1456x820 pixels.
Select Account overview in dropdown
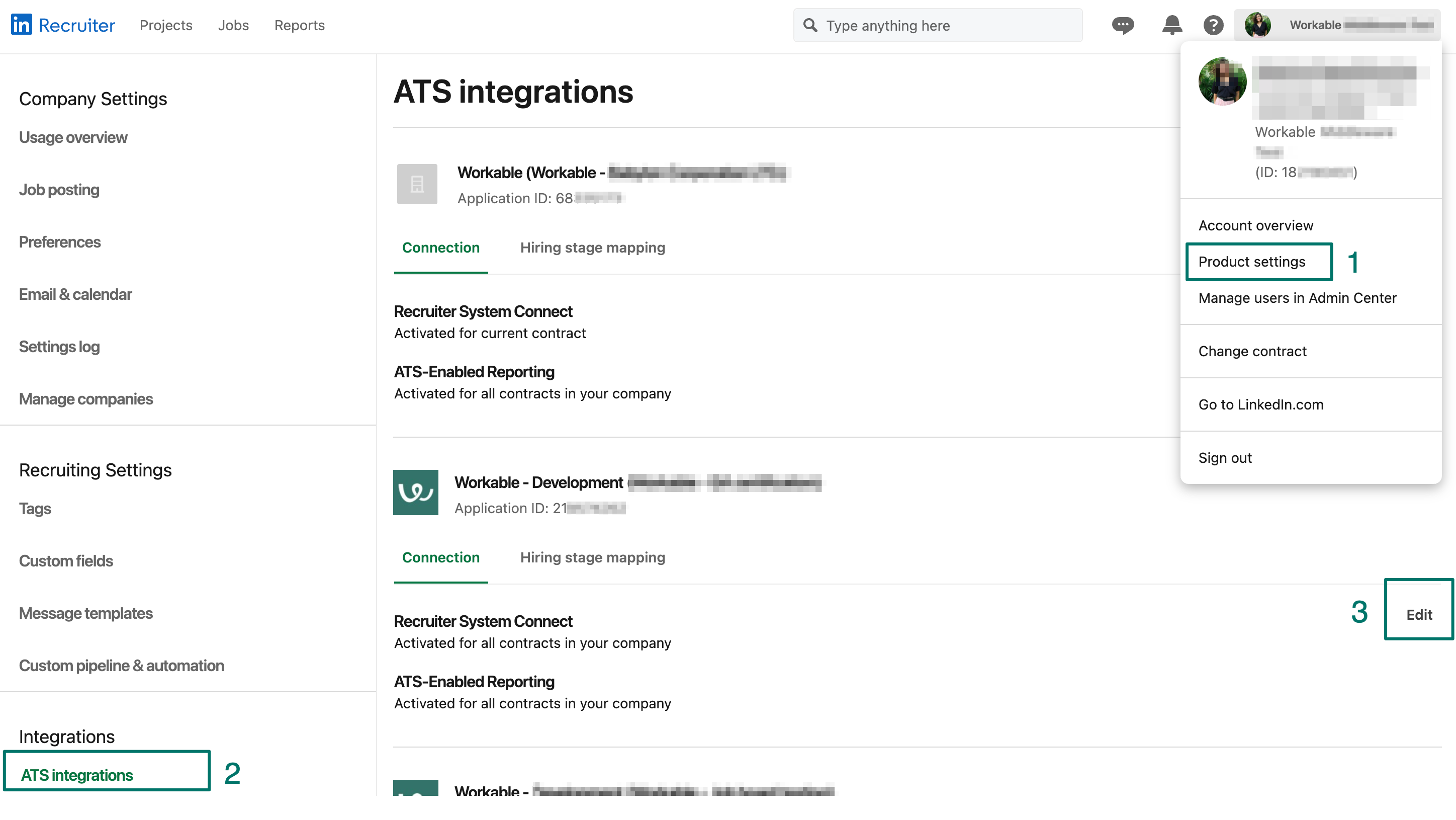pyautogui.click(x=1255, y=226)
